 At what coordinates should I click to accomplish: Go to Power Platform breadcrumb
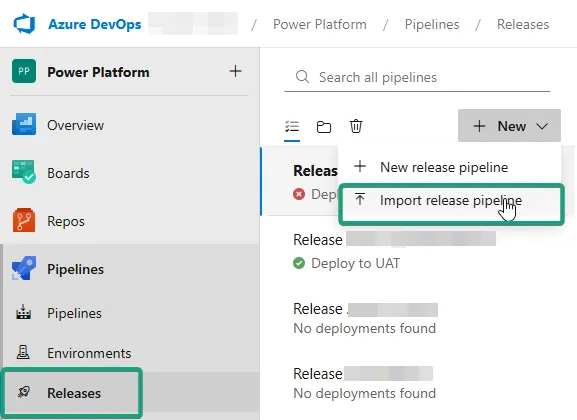(x=319, y=24)
